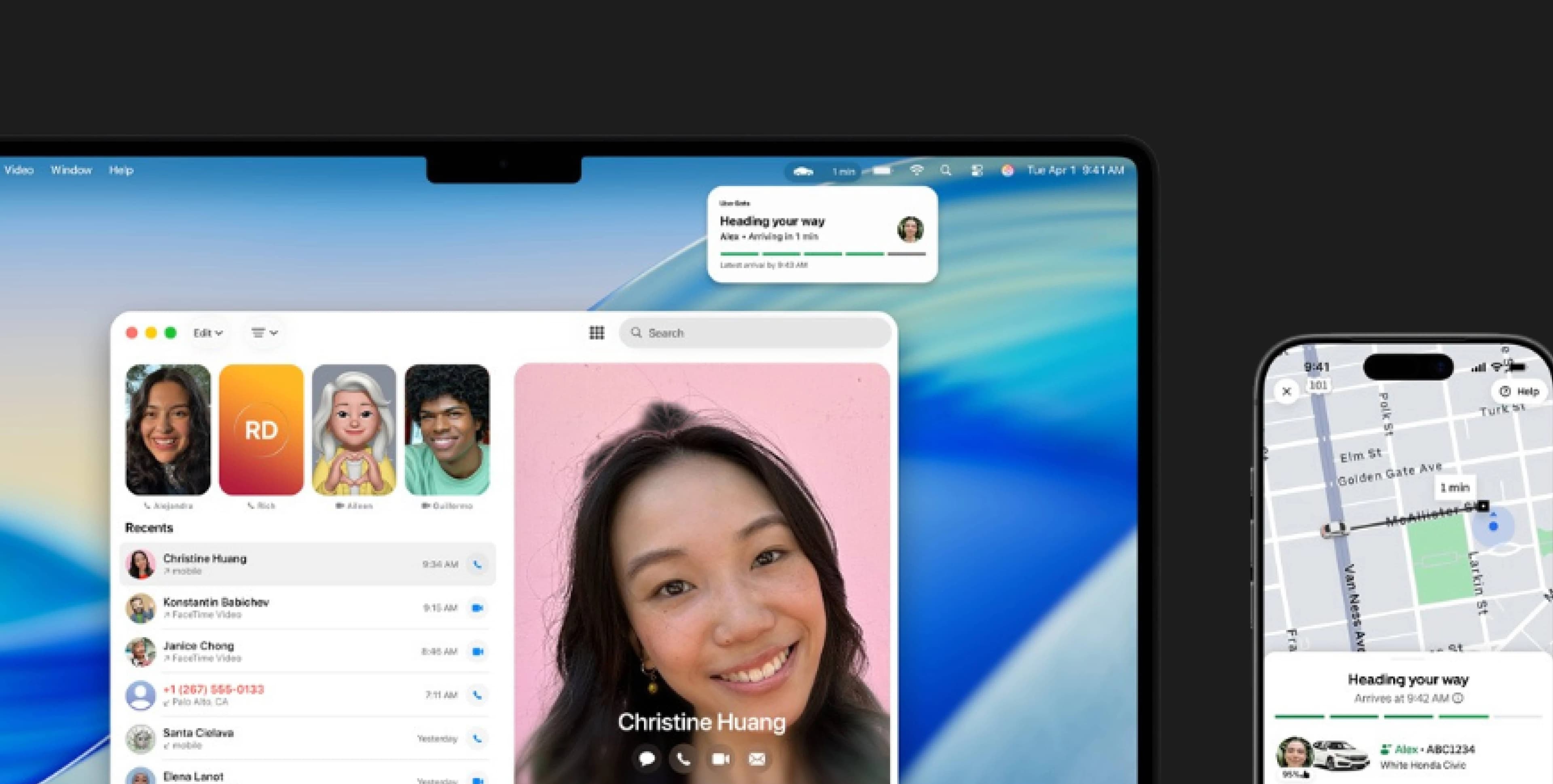Image resolution: width=1553 pixels, height=784 pixels.
Task: Select Aileen's Memoji favorite tile
Action: (354, 430)
